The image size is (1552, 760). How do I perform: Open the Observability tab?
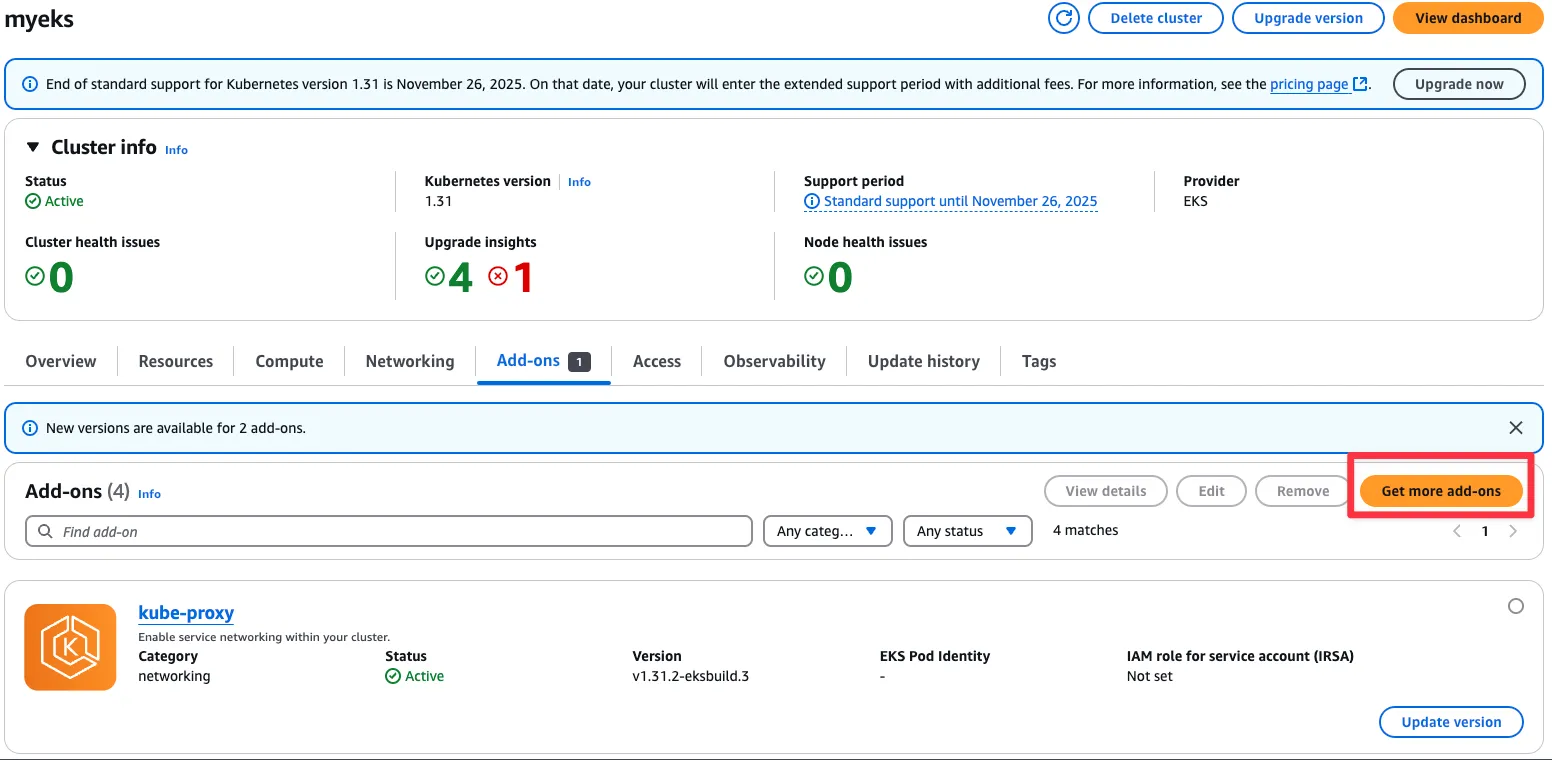(x=775, y=361)
